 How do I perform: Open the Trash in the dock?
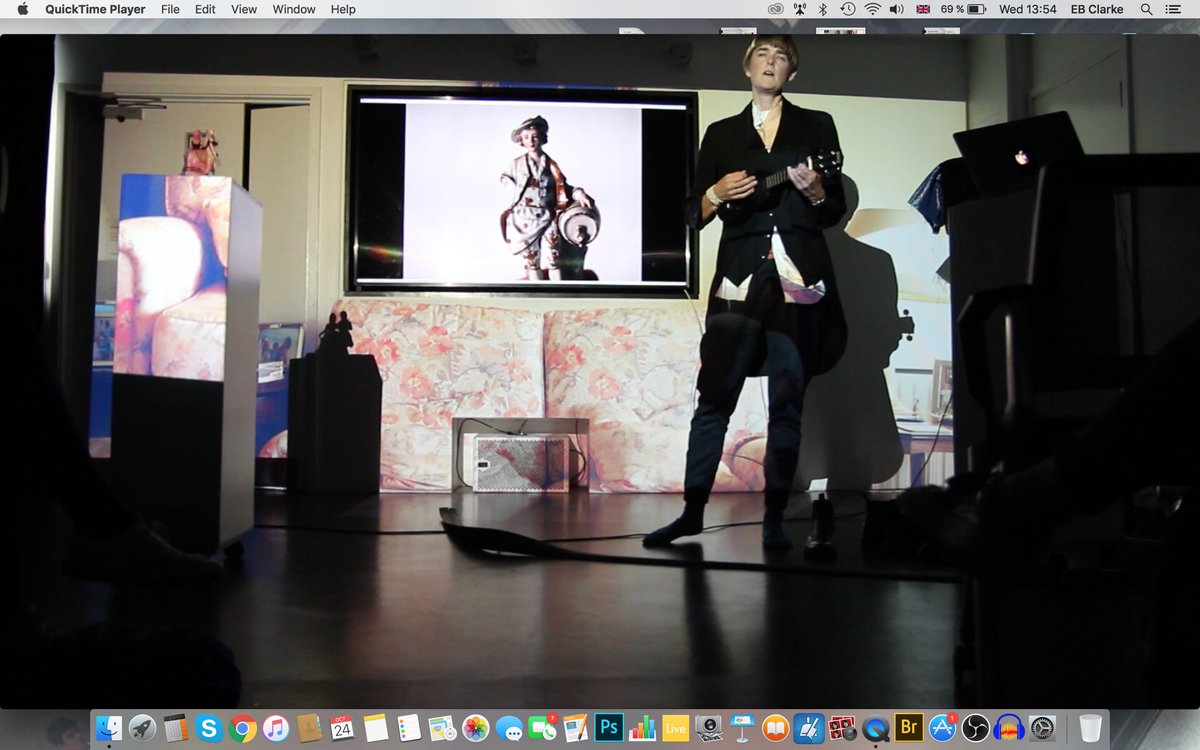coord(1090,728)
